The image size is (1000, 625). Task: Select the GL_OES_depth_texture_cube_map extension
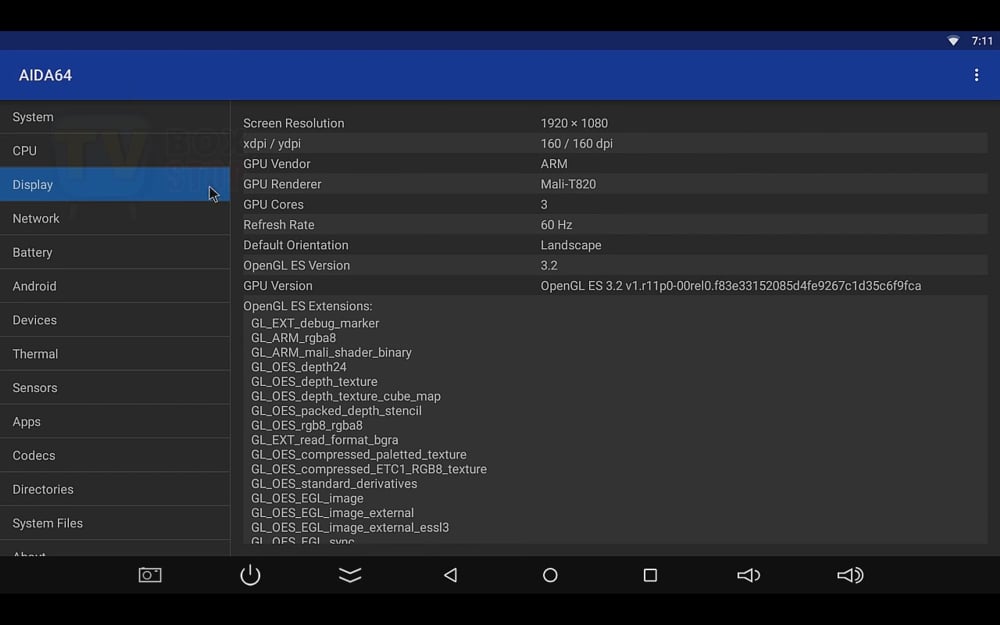coord(346,397)
